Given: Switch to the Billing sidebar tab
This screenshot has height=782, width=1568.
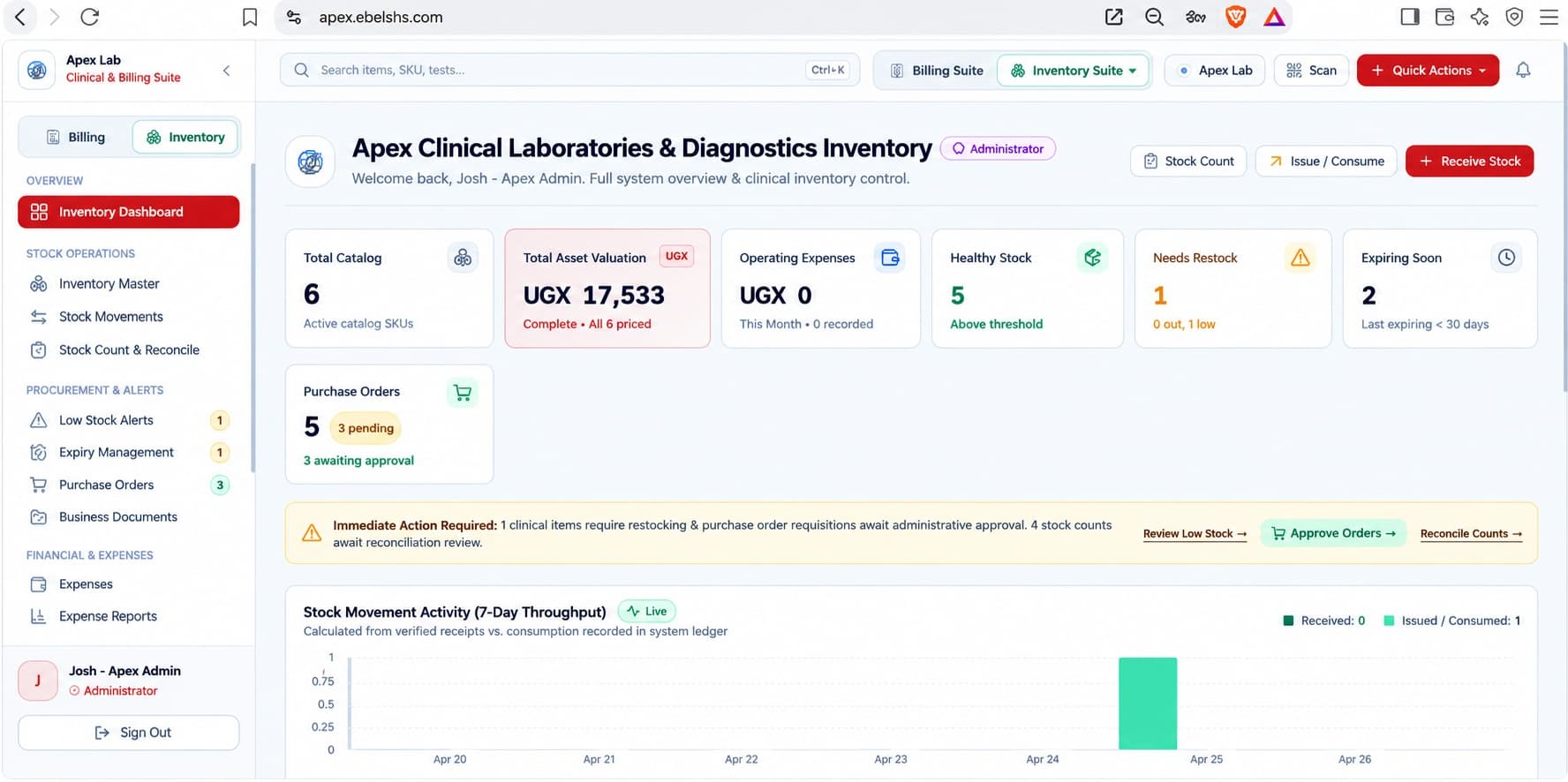Looking at the screenshot, I should (x=75, y=137).
